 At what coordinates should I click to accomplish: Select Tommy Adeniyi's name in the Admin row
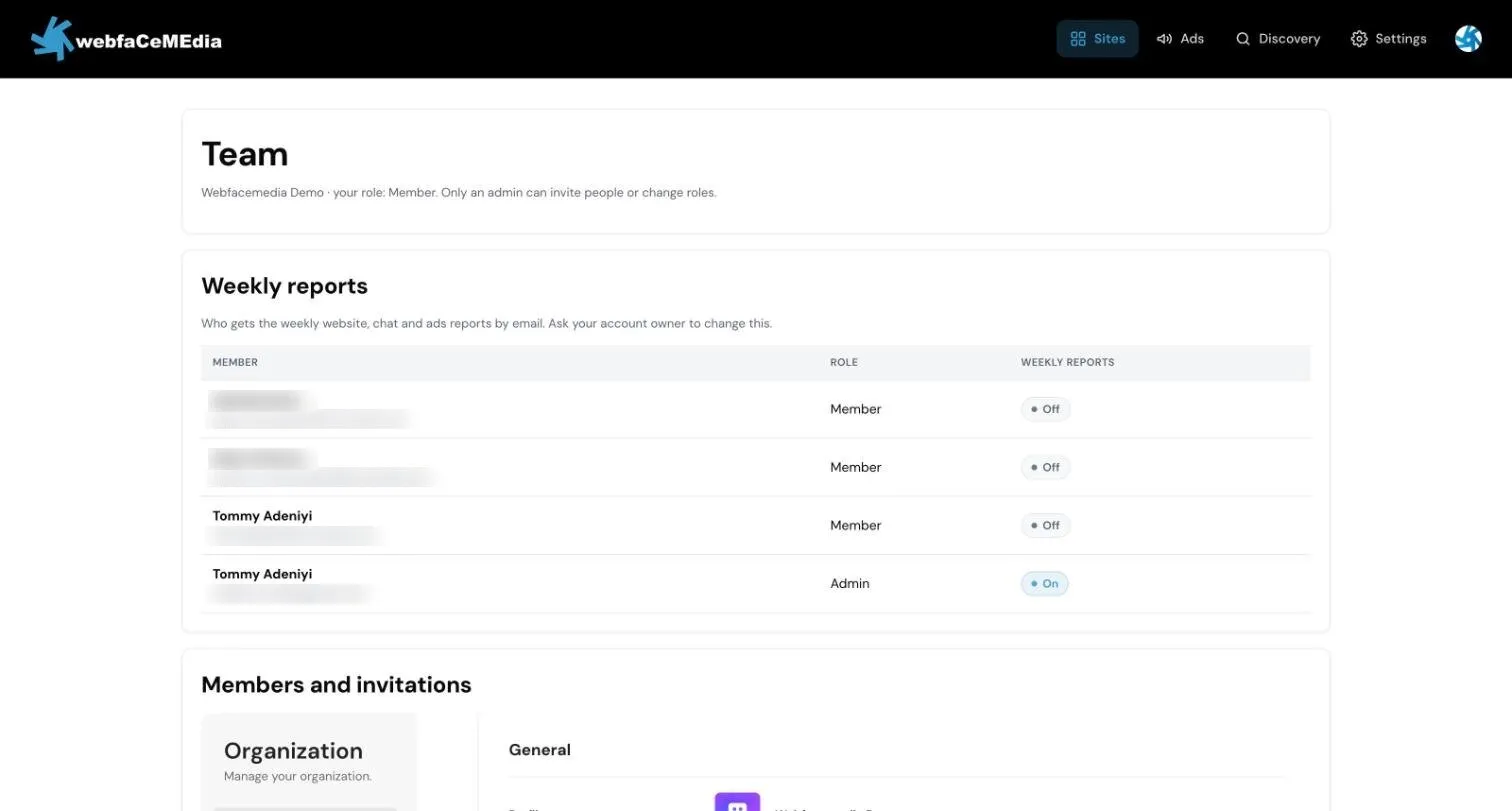point(262,574)
